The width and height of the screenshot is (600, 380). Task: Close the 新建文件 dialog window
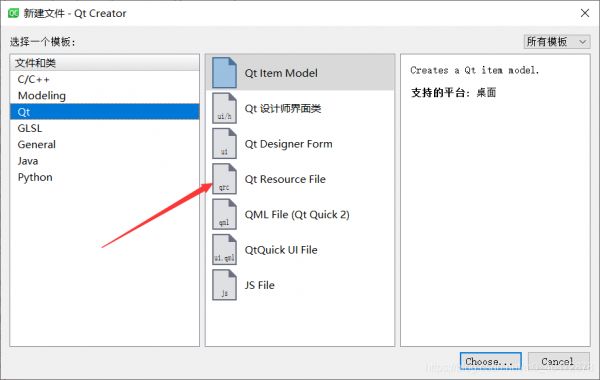585,13
